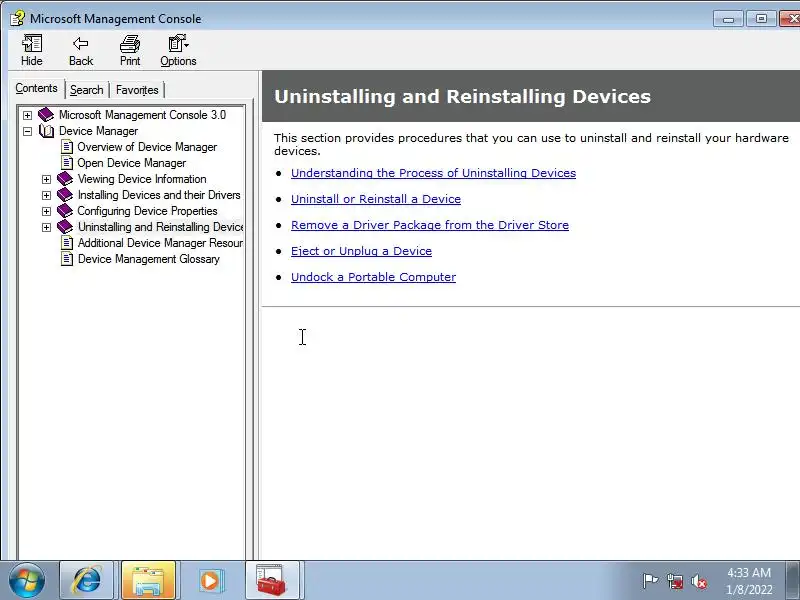Maximize the Microsoft Management Console window
The width and height of the screenshot is (800, 600).
pos(761,19)
